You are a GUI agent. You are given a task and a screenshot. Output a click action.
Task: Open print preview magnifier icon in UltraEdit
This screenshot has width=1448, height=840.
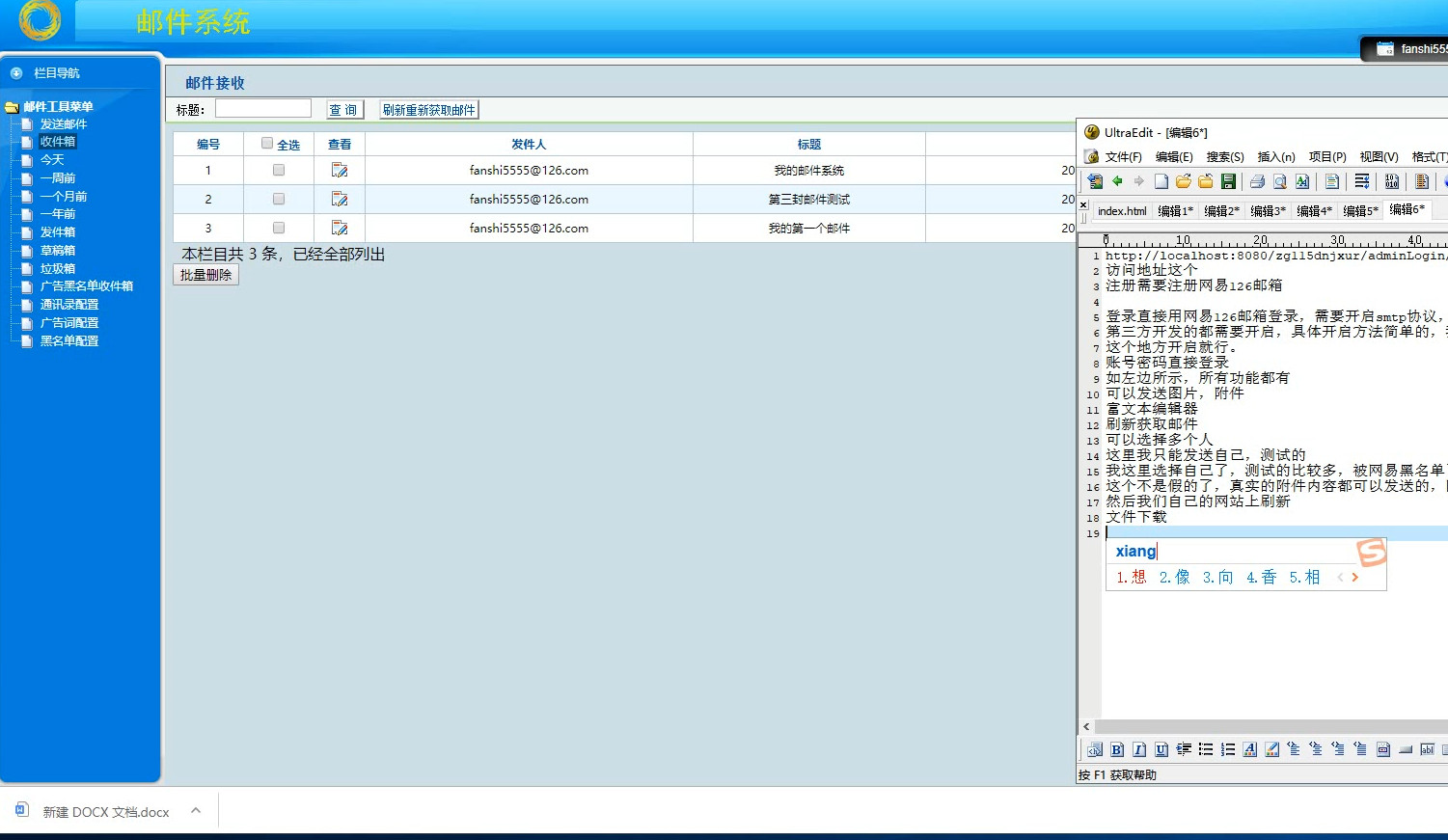point(1280,181)
